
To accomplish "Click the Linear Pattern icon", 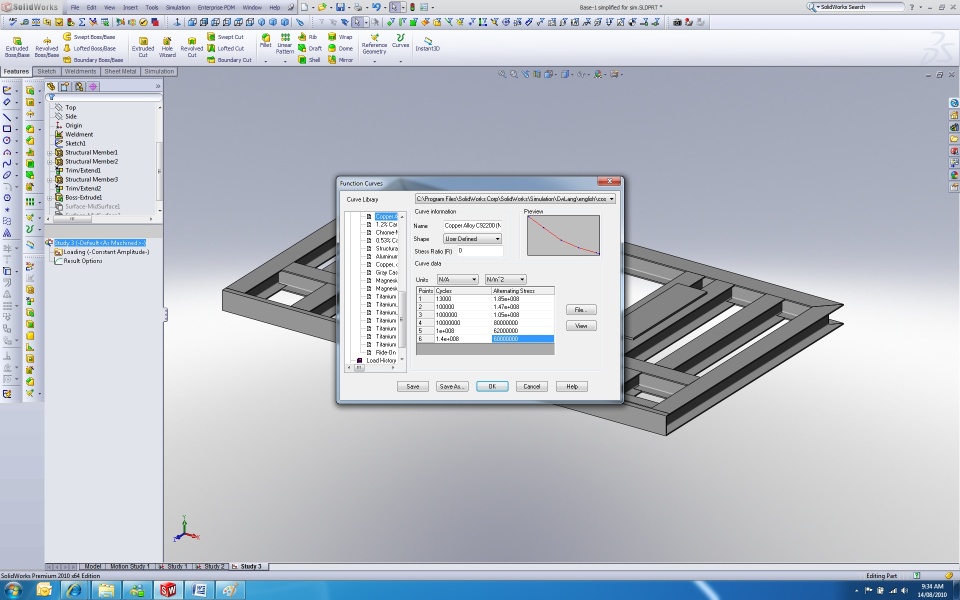I will tap(285, 44).
